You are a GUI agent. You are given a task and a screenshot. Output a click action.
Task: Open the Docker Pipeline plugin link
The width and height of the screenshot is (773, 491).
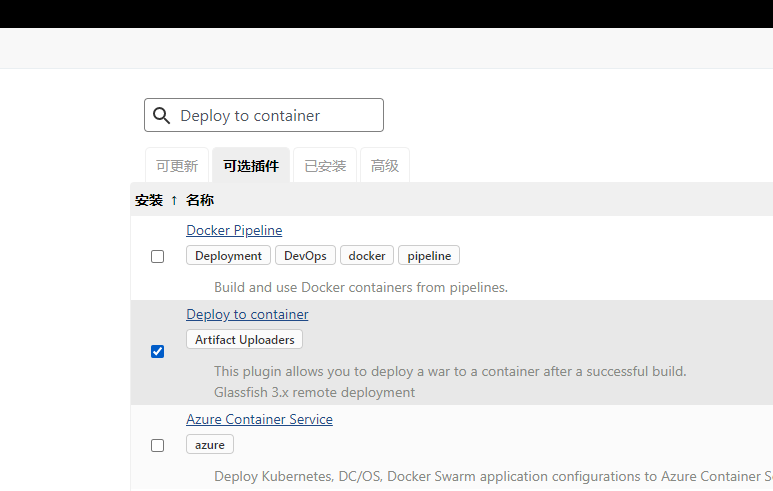pyautogui.click(x=234, y=231)
